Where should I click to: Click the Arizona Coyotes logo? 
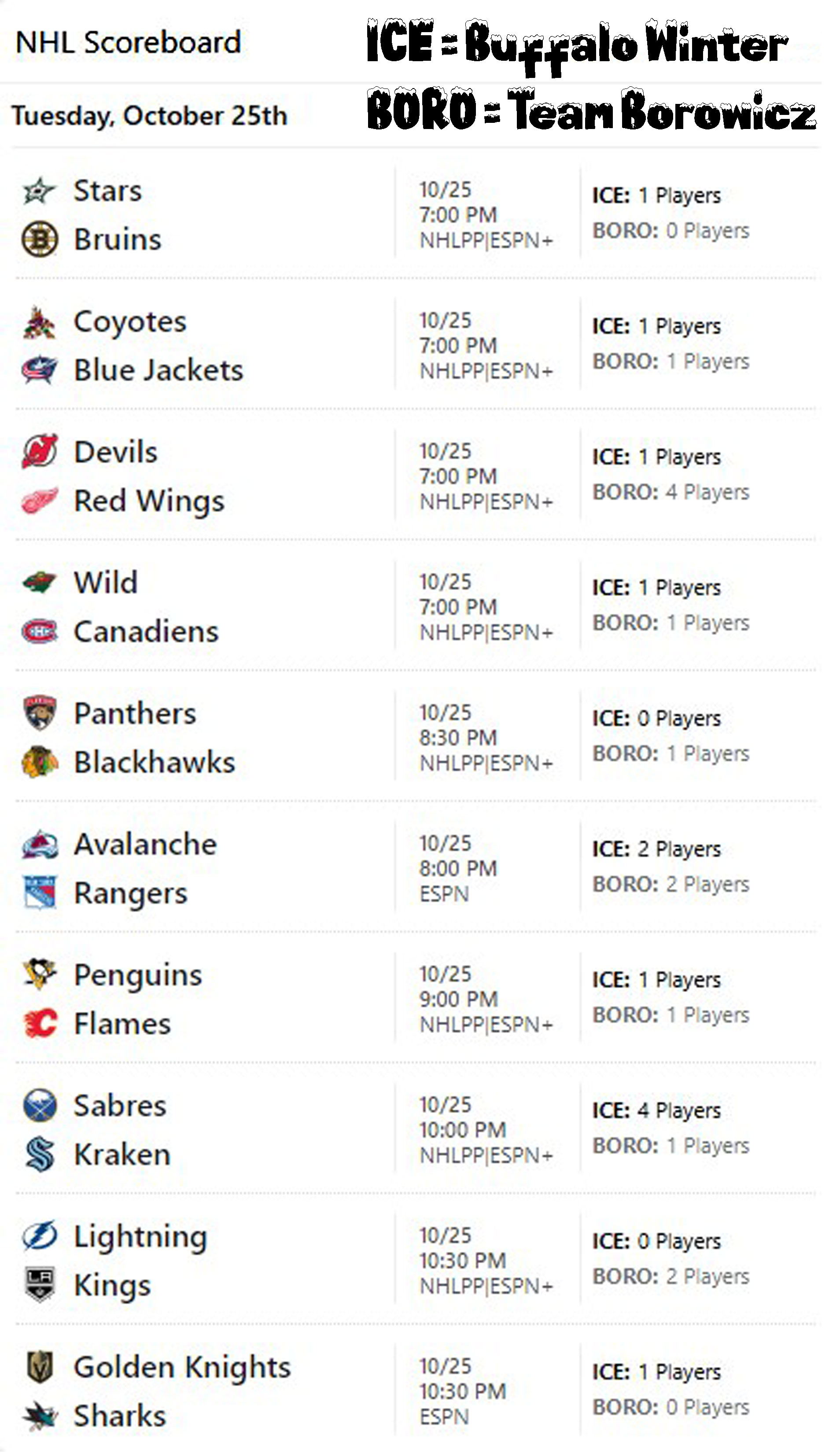click(39, 322)
